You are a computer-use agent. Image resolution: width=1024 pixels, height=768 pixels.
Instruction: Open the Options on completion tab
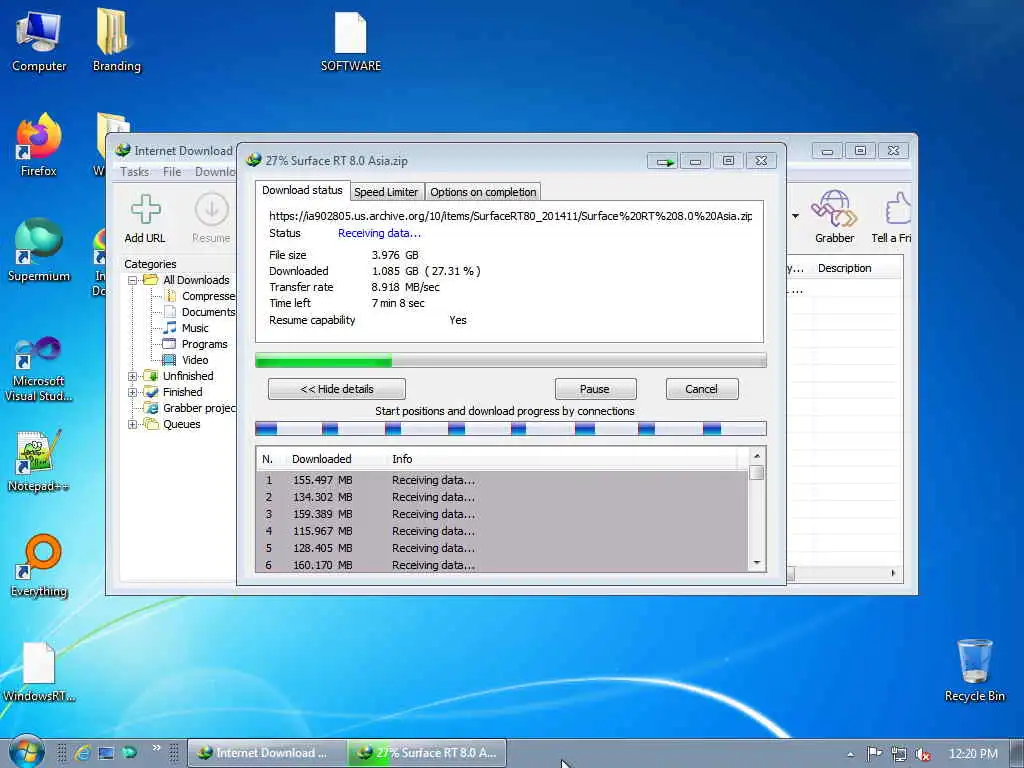(x=483, y=192)
